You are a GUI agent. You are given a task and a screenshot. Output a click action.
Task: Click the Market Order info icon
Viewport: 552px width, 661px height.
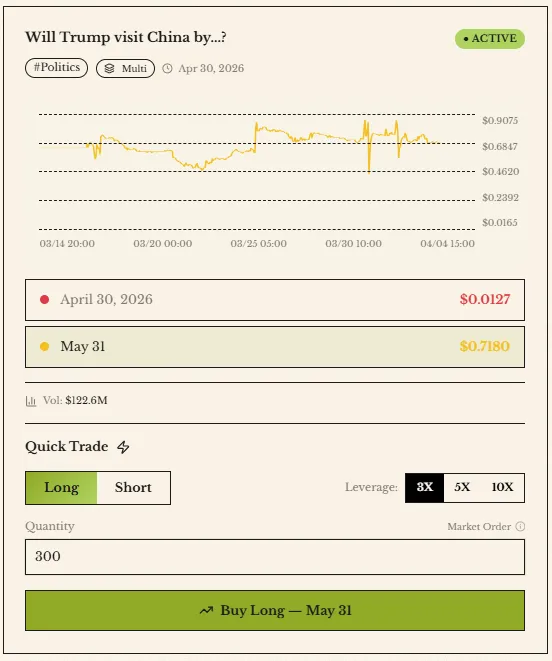click(x=520, y=527)
